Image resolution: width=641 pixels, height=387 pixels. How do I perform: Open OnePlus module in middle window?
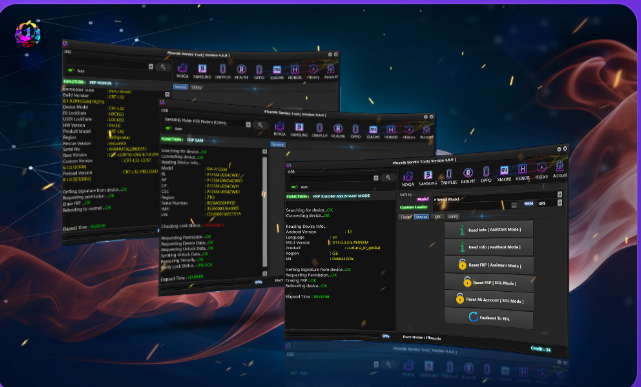[x=319, y=130]
